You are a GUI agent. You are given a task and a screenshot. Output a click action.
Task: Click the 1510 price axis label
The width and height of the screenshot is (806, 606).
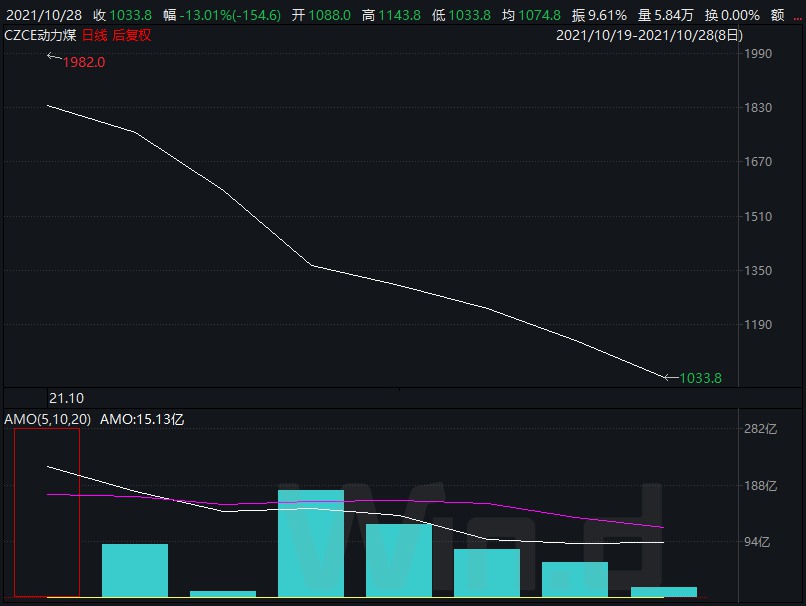(x=758, y=216)
